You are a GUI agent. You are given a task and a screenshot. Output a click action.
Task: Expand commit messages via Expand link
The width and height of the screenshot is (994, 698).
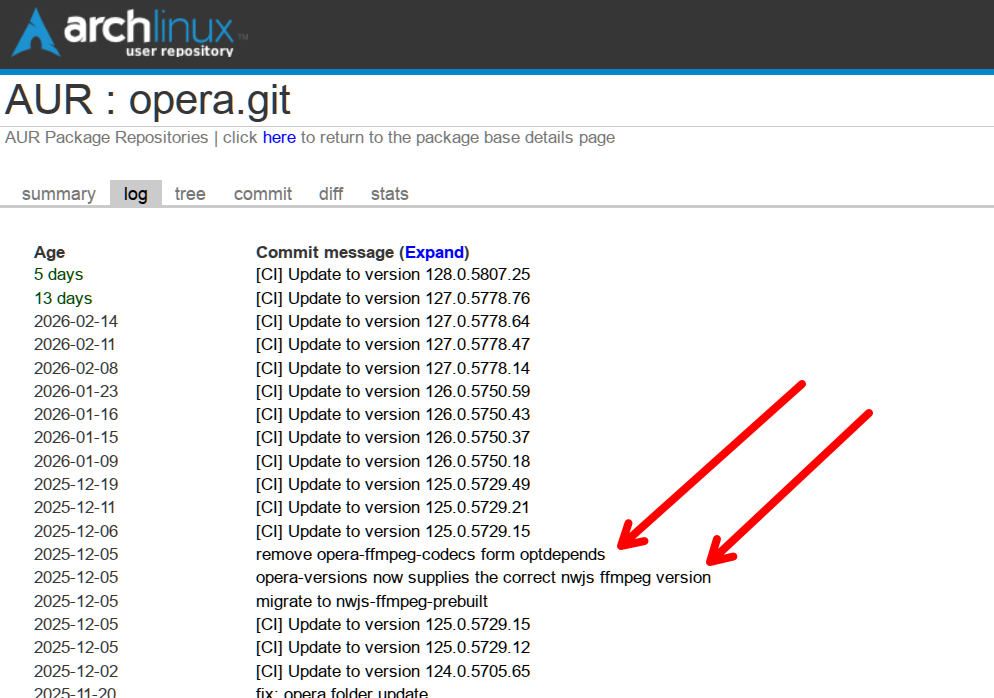[434, 252]
